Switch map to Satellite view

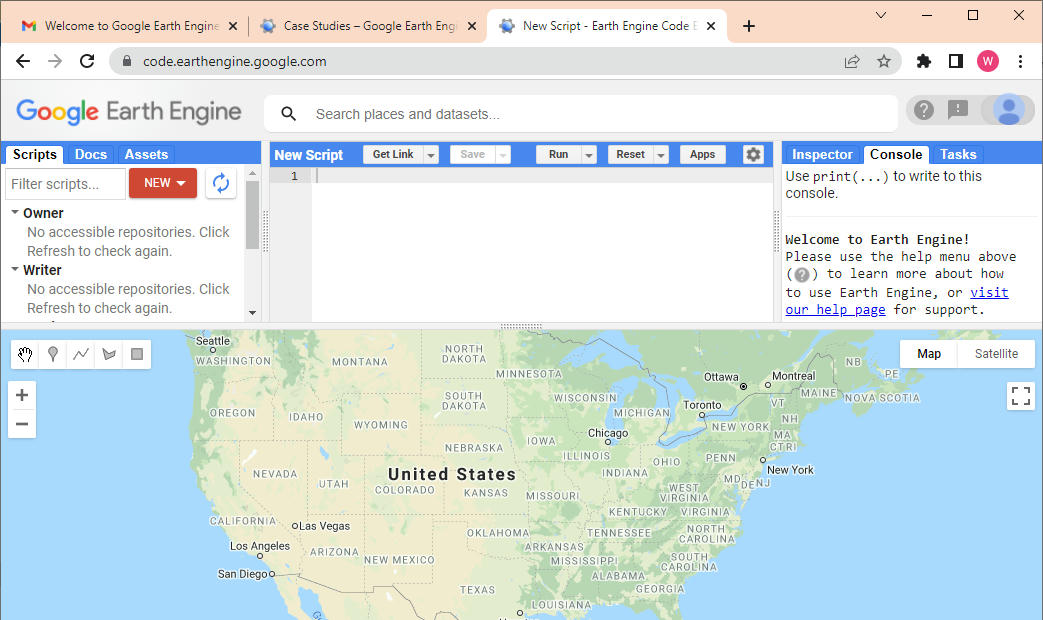pyautogui.click(x=996, y=354)
